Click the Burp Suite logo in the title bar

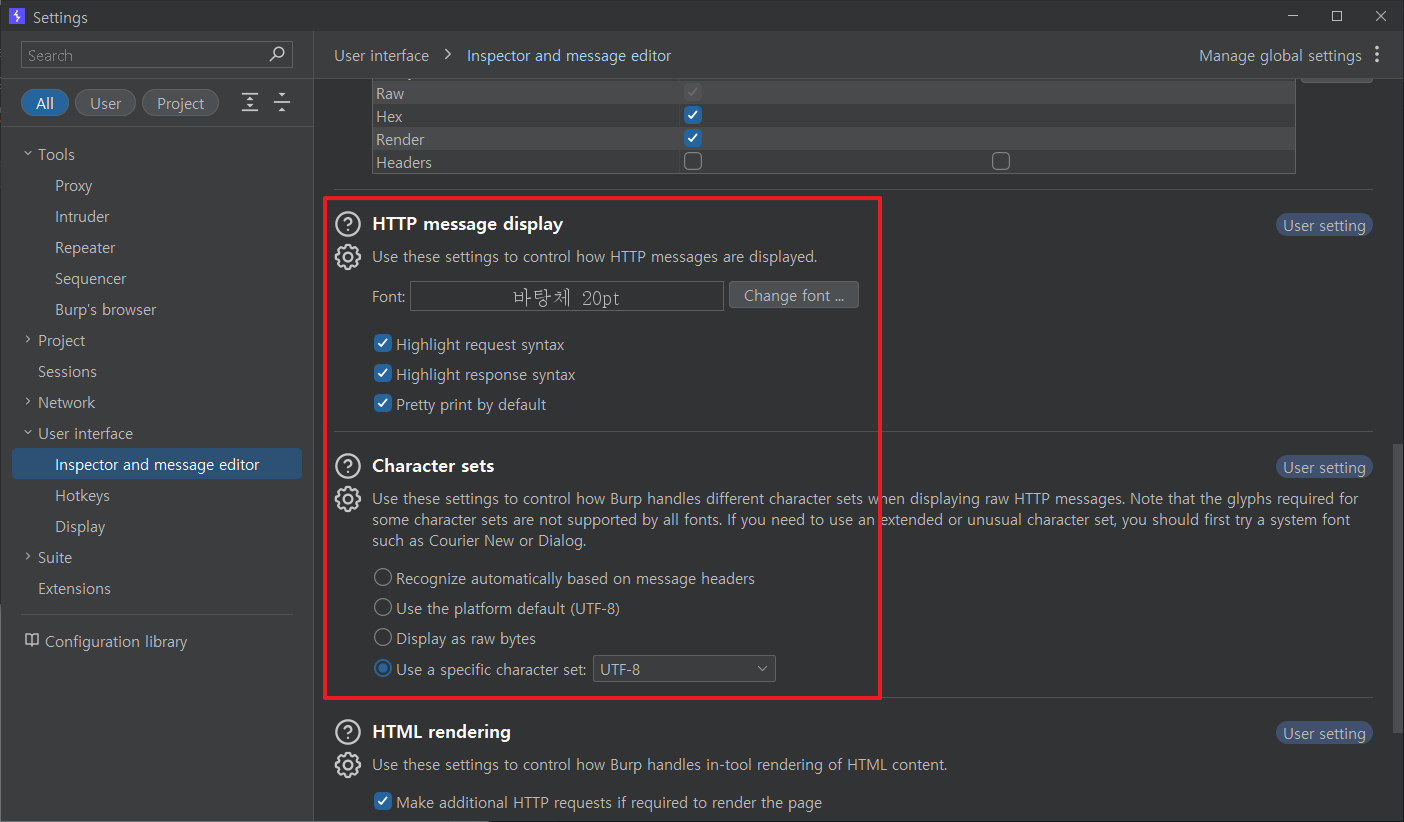click(17, 17)
